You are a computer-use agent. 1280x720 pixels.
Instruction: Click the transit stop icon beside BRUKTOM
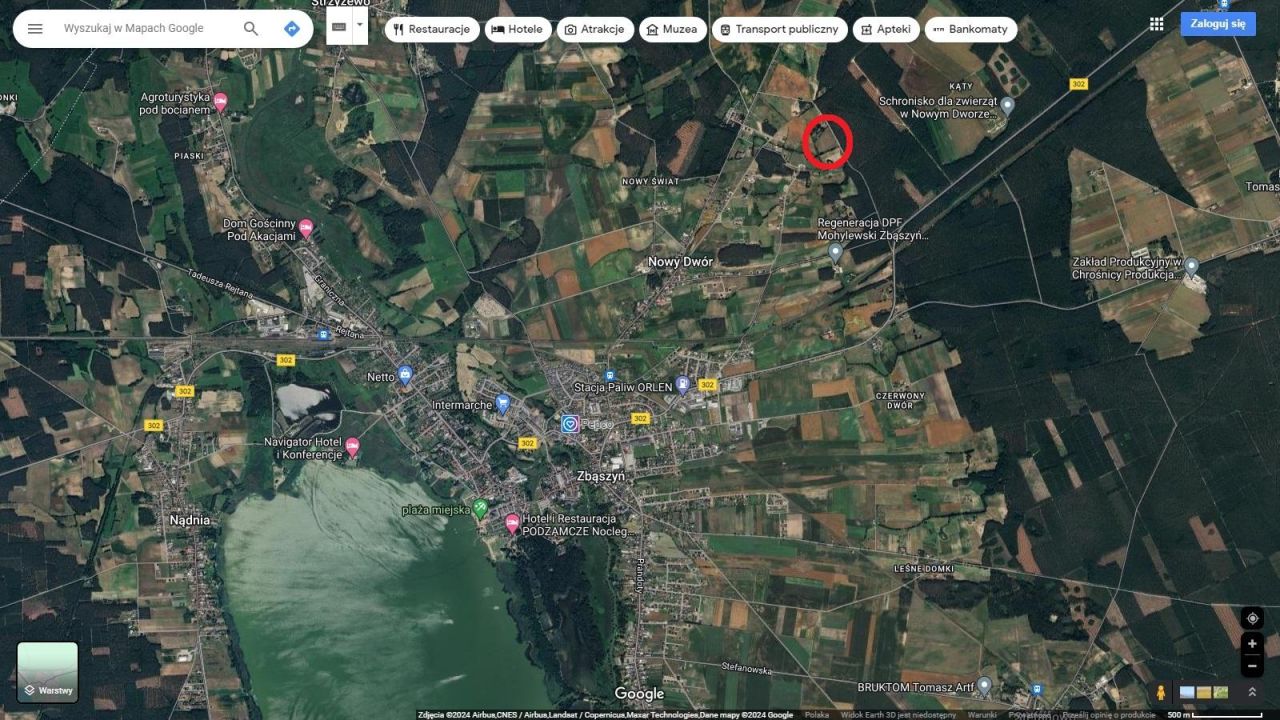point(1037,689)
